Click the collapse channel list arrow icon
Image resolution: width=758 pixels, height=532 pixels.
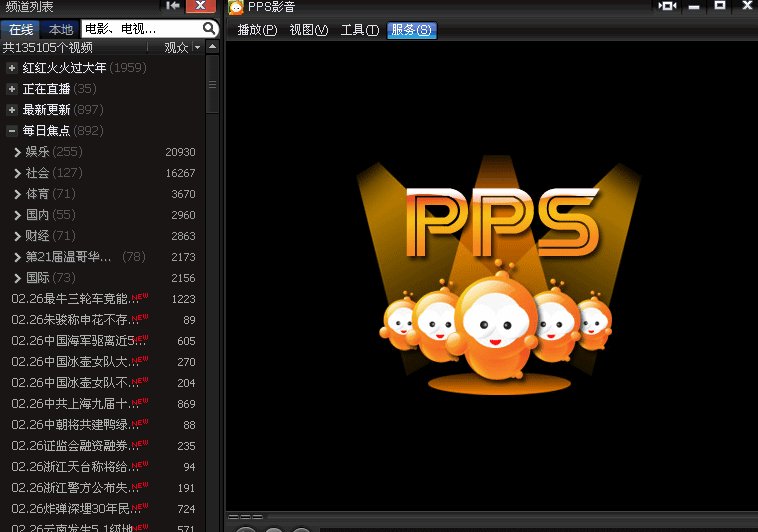point(173,5)
